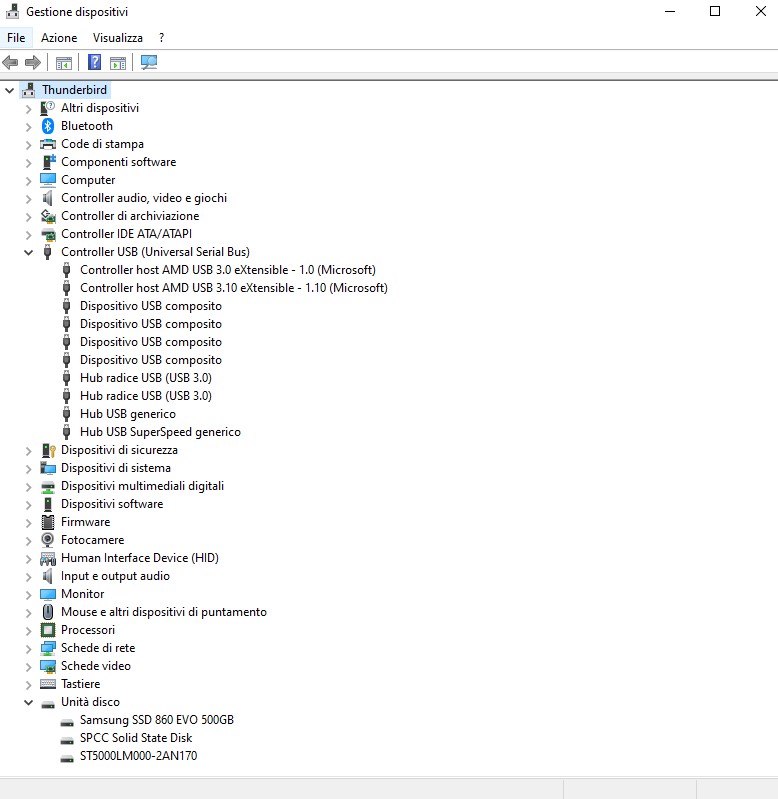Open the Visualizza menu

[x=118, y=37]
